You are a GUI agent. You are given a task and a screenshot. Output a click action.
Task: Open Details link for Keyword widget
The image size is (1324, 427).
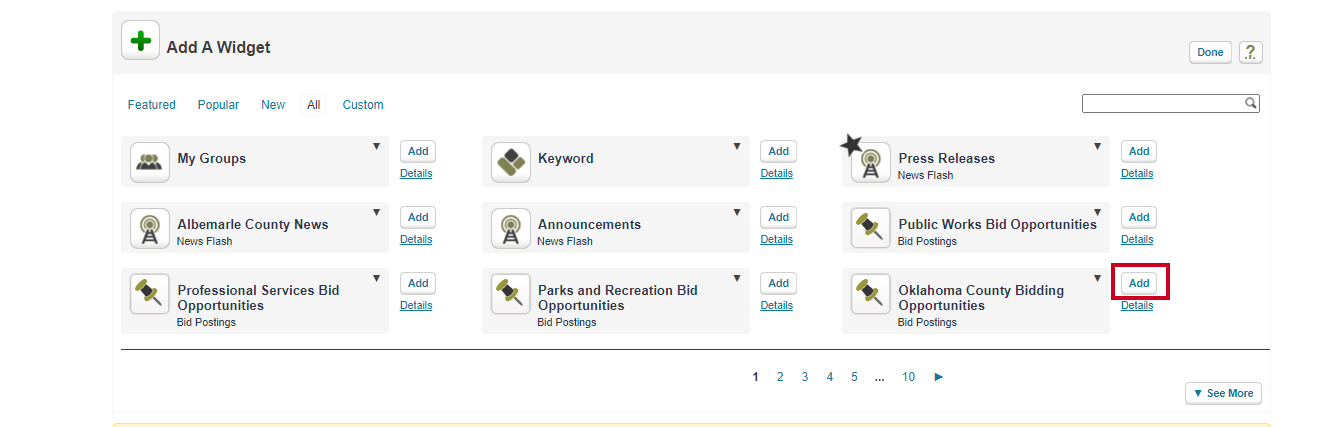(x=776, y=173)
